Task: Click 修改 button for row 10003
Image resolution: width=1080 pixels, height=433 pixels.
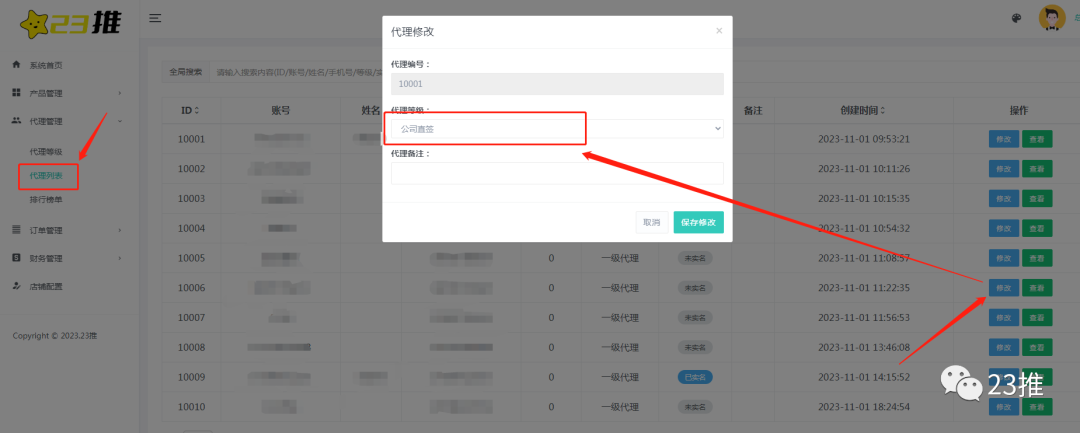Action: [x=1004, y=198]
